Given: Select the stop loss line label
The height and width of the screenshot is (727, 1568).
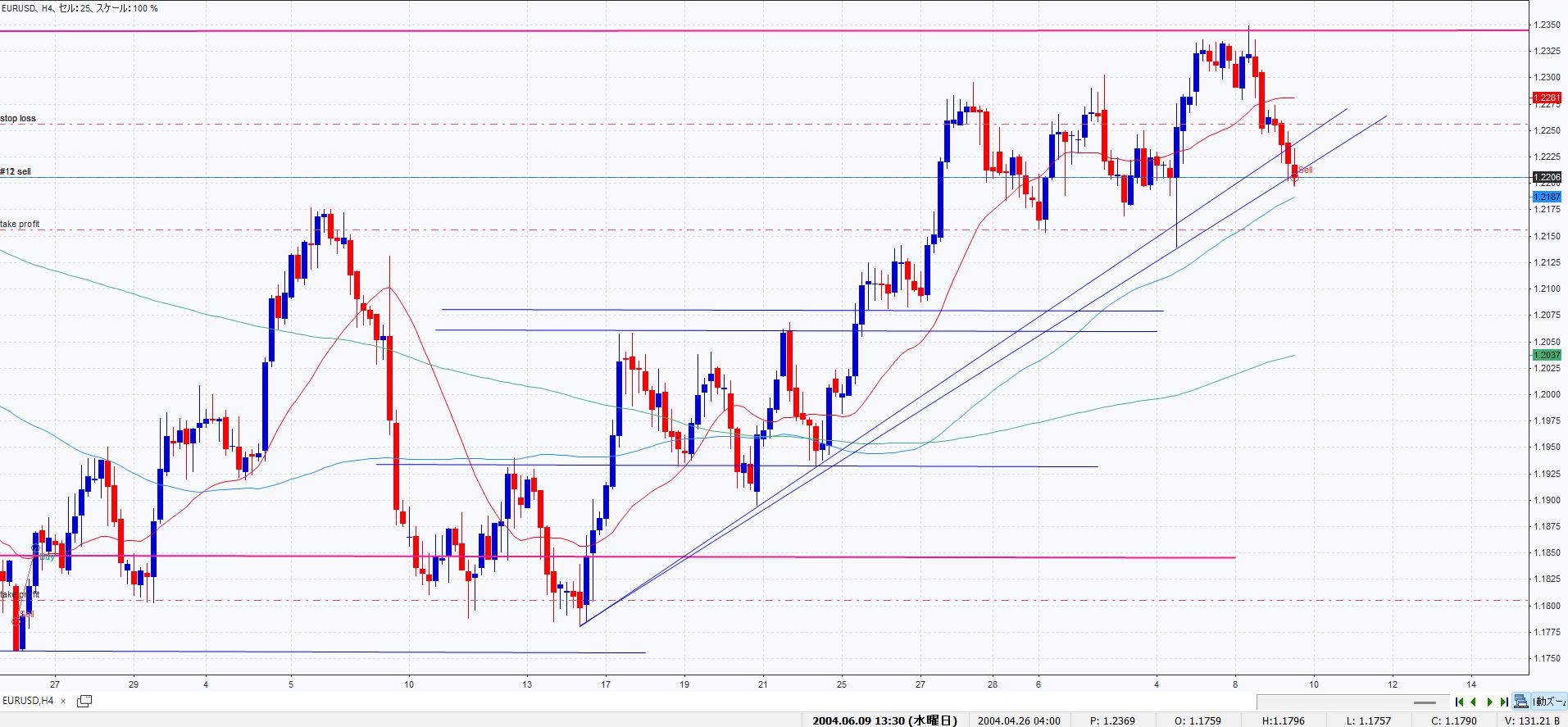Looking at the screenshot, I should pyautogui.click(x=18, y=119).
